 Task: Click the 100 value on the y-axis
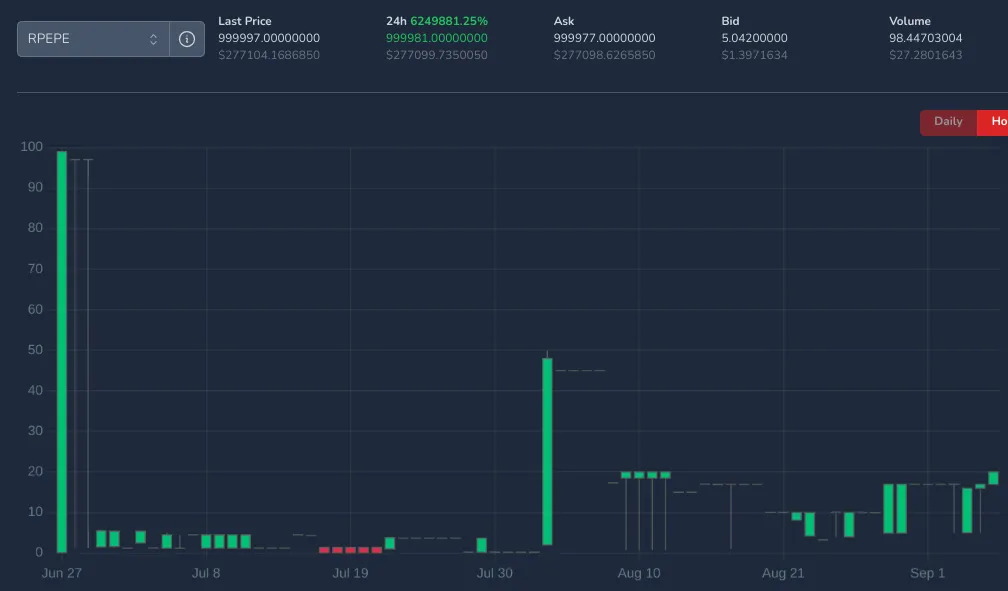point(32,147)
